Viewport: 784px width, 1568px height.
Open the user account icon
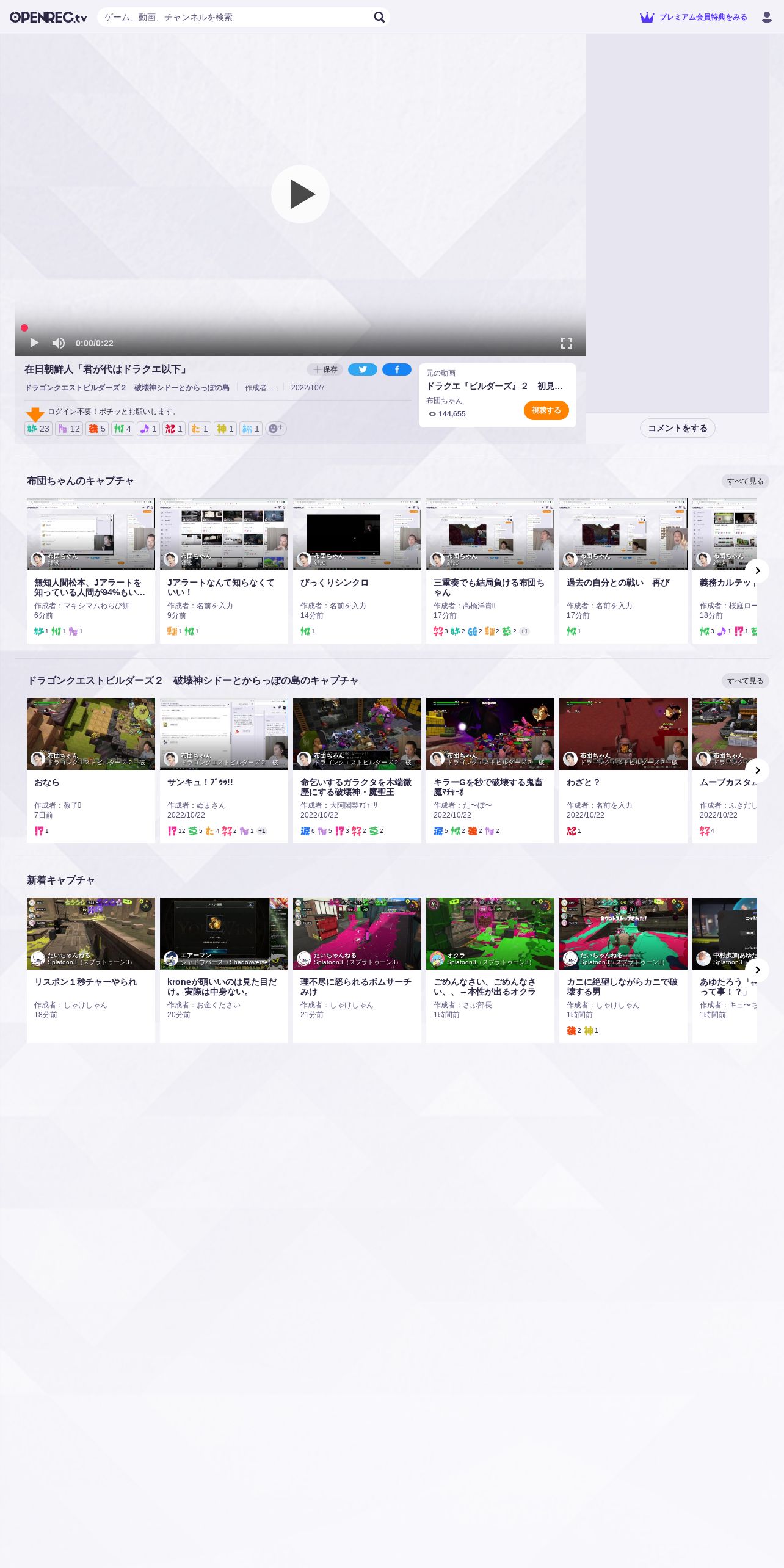[767, 17]
